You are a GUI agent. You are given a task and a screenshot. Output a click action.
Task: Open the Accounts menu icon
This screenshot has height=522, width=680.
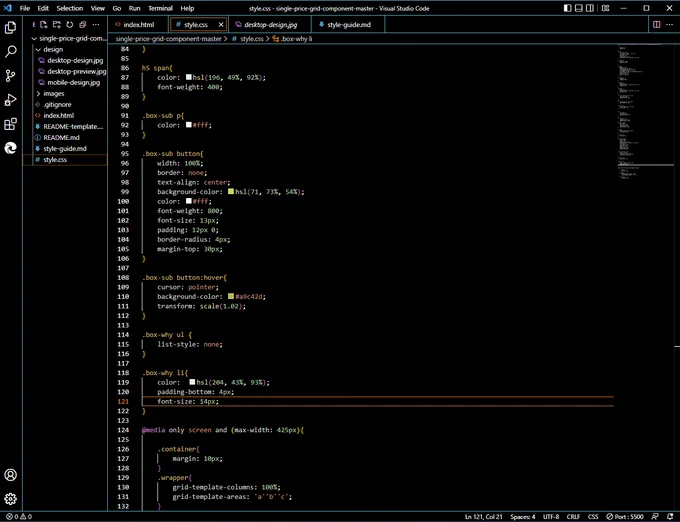coord(10,475)
